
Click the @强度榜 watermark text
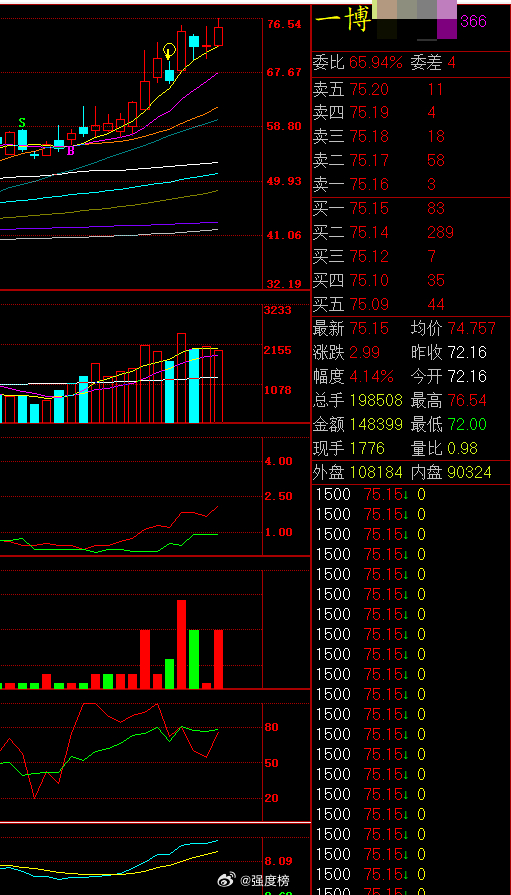pos(264,881)
